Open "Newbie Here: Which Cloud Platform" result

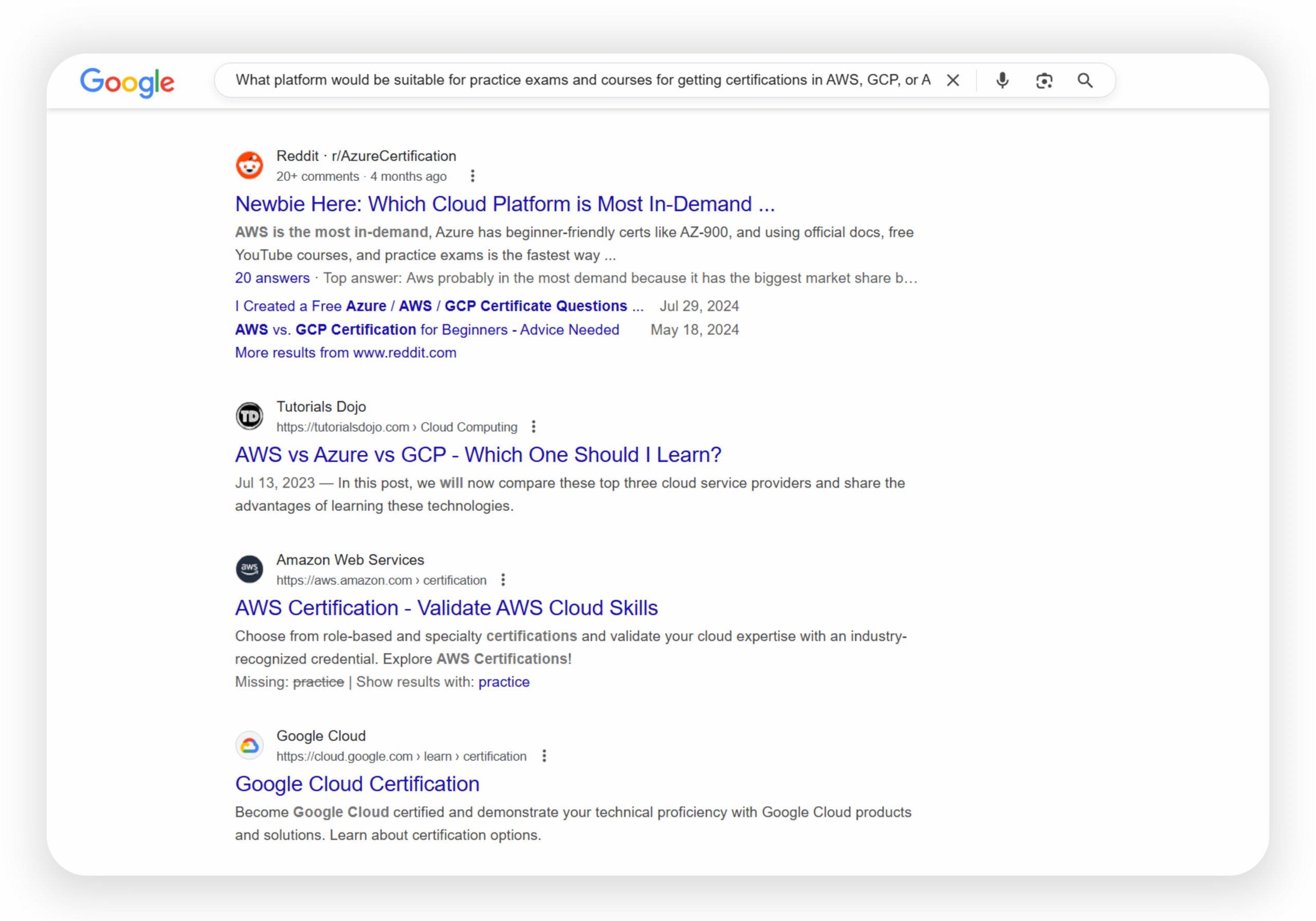pyautogui.click(x=505, y=204)
